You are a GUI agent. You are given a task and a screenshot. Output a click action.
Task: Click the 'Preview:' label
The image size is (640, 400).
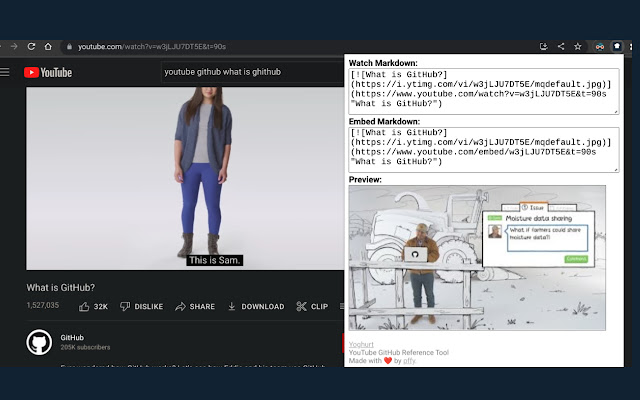[365, 180]
